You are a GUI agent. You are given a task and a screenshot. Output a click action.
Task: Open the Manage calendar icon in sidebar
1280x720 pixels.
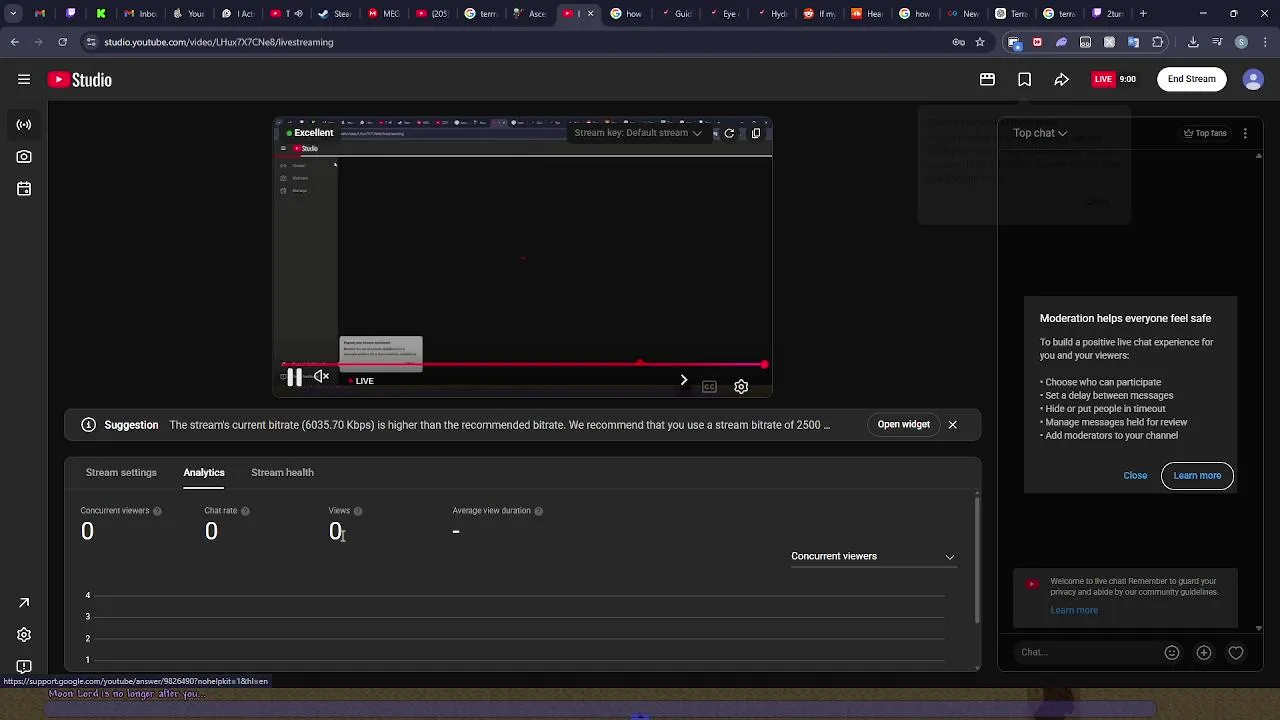[24, 189]
